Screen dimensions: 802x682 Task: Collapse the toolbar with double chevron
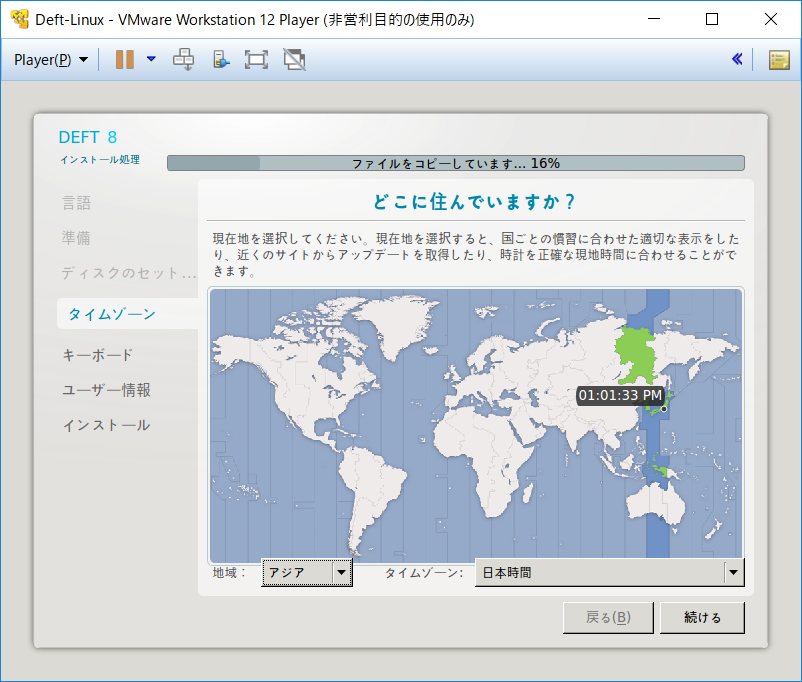(x=737, y=59)
